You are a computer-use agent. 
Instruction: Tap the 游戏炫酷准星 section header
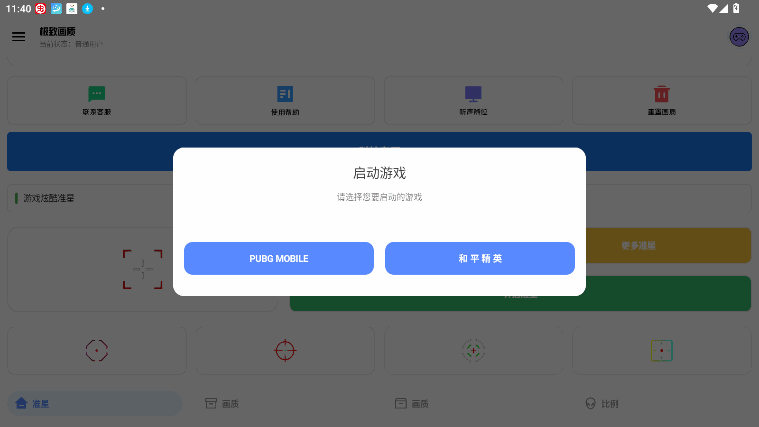(48, 198)
